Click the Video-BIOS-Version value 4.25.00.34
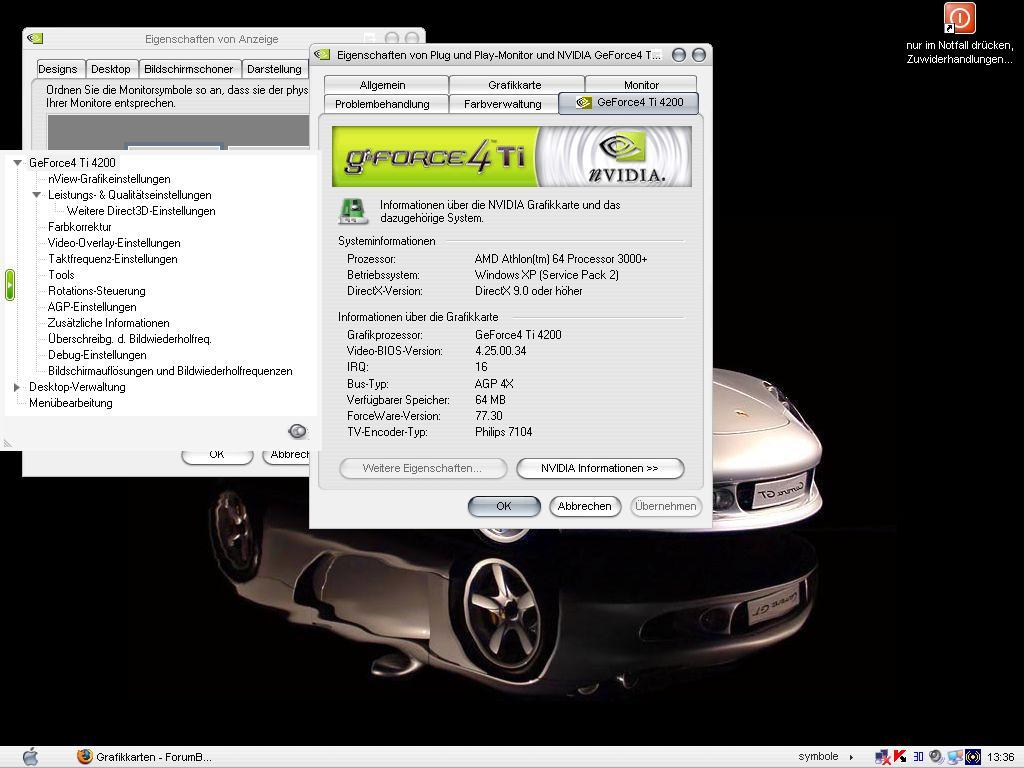The image size is (1024, 768). [x=500, y=351]
